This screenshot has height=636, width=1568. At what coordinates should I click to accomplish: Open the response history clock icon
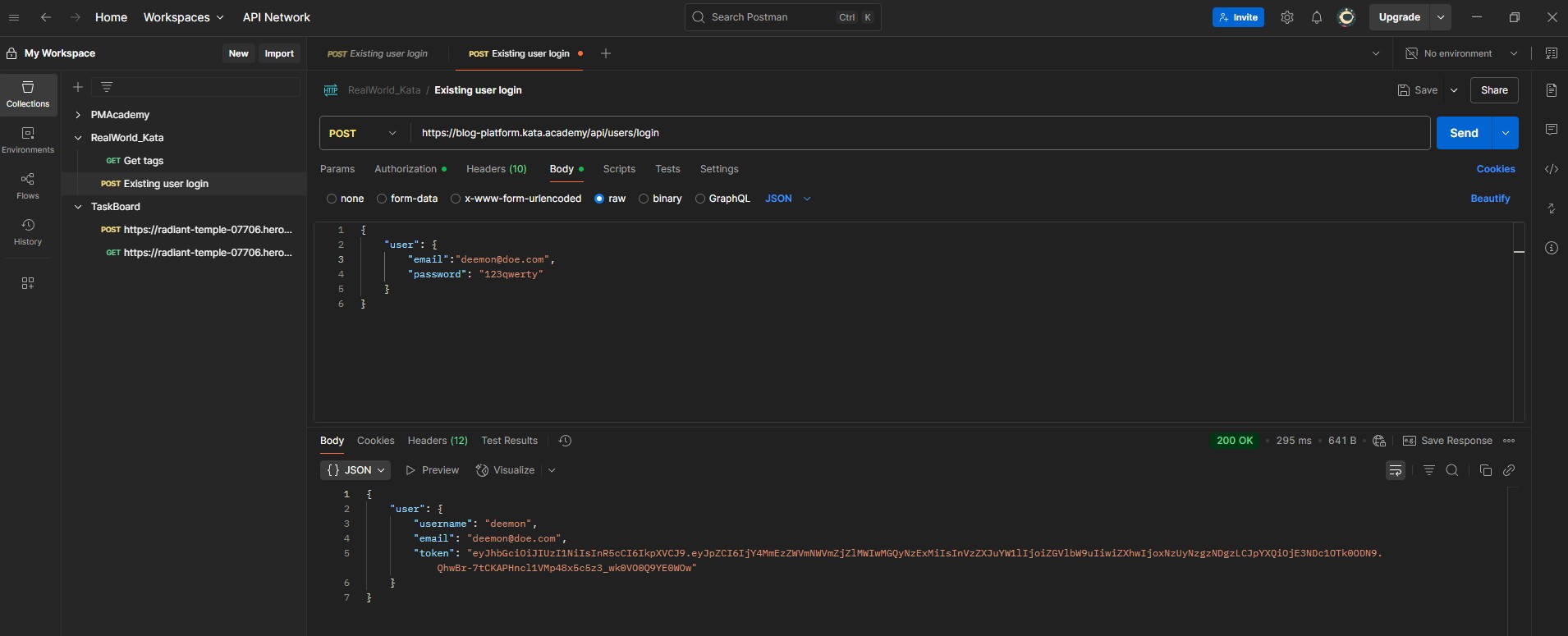click(565, 441)
